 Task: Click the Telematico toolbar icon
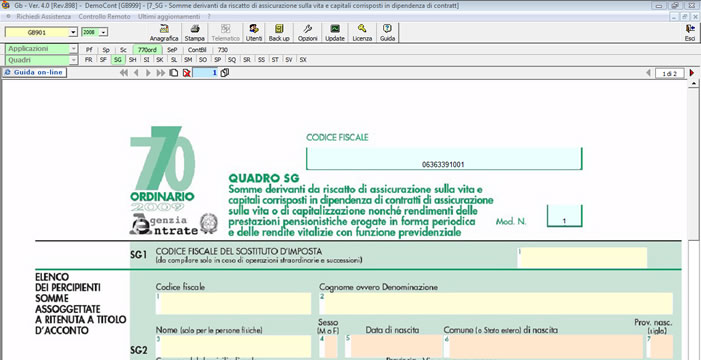click(225, 33)
